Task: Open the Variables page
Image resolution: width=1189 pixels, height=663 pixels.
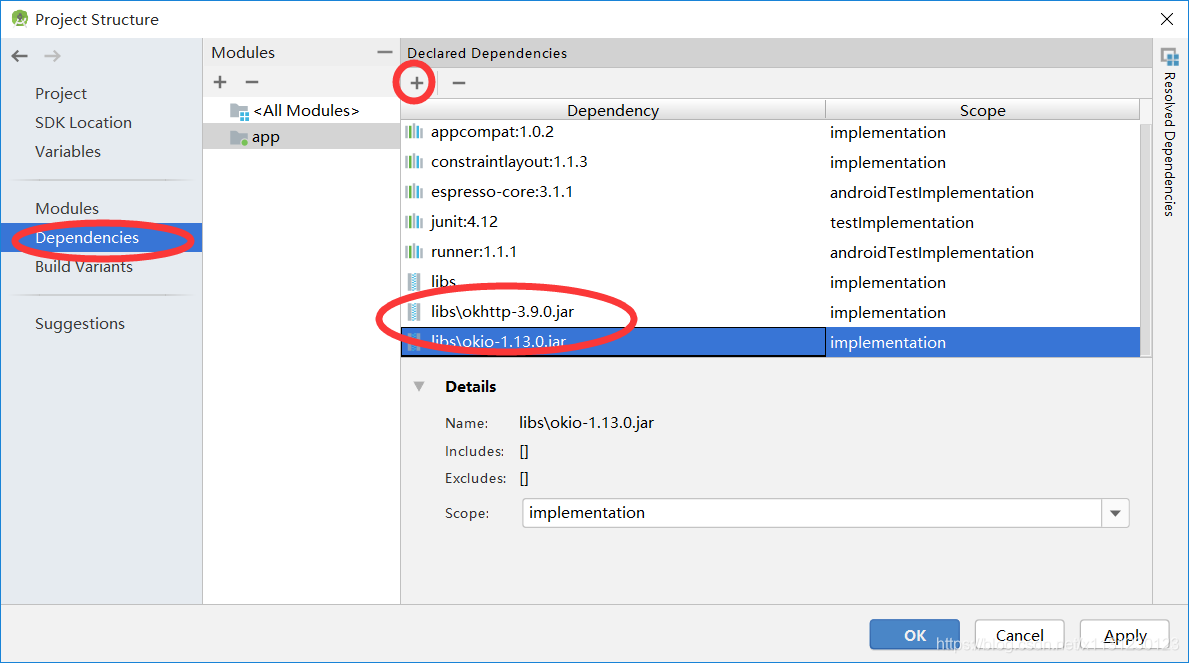Action: pyautogui.click(x=67, y=151)
